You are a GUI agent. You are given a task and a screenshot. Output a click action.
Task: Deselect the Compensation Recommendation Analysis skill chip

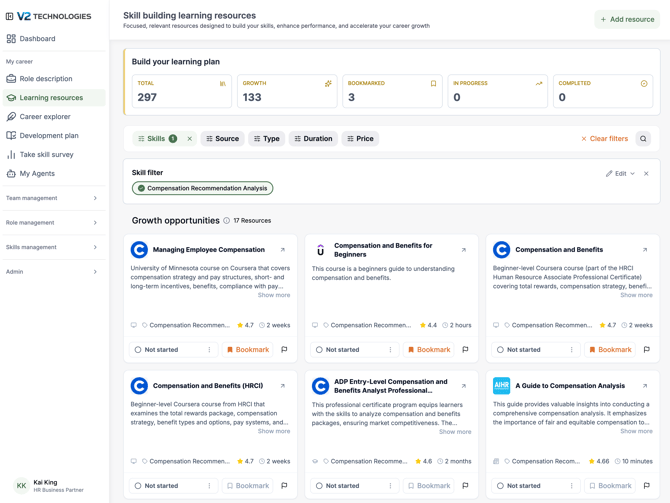(203, 188)
